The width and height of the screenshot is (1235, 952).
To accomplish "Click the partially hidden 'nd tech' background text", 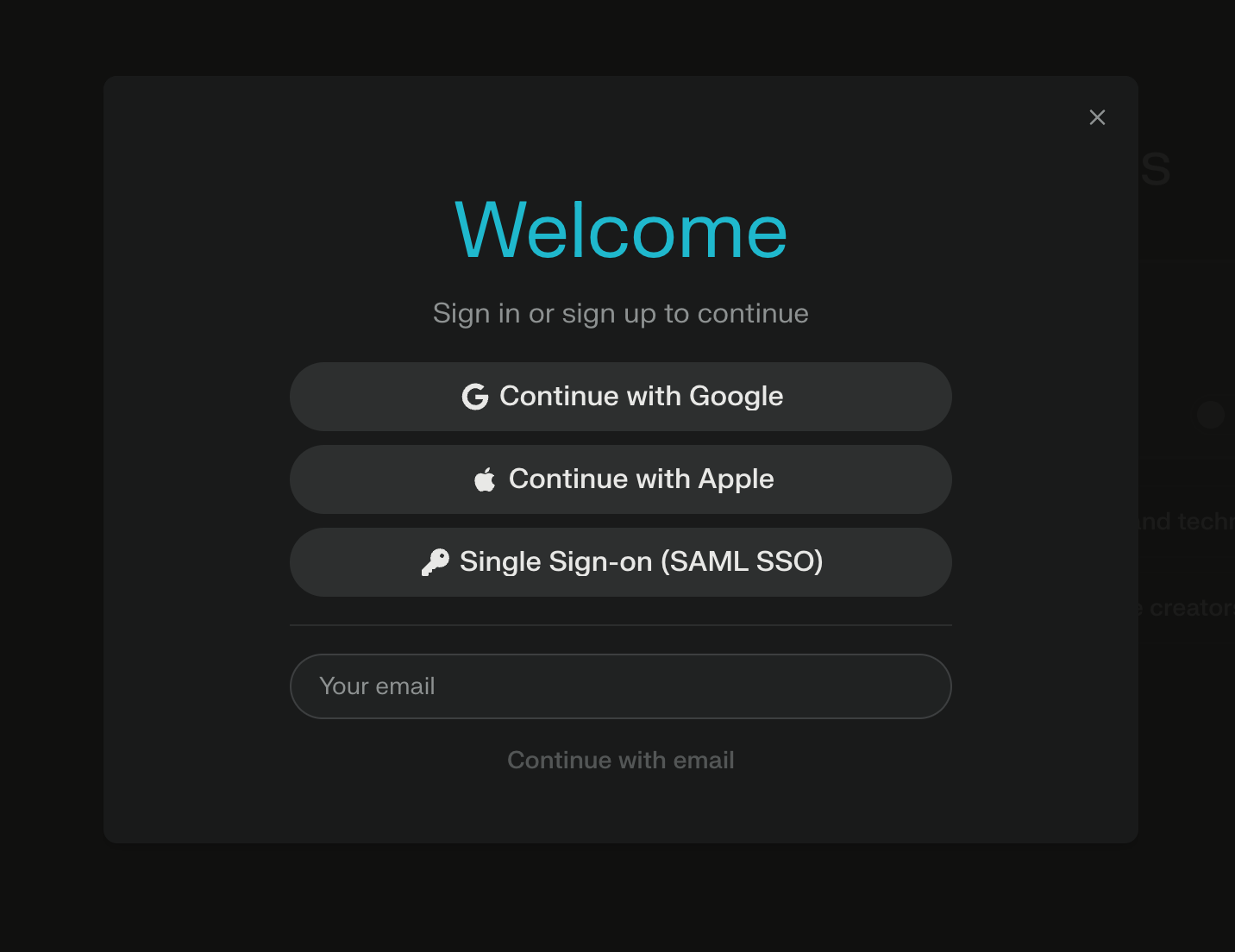I will tap(1186, 522).
